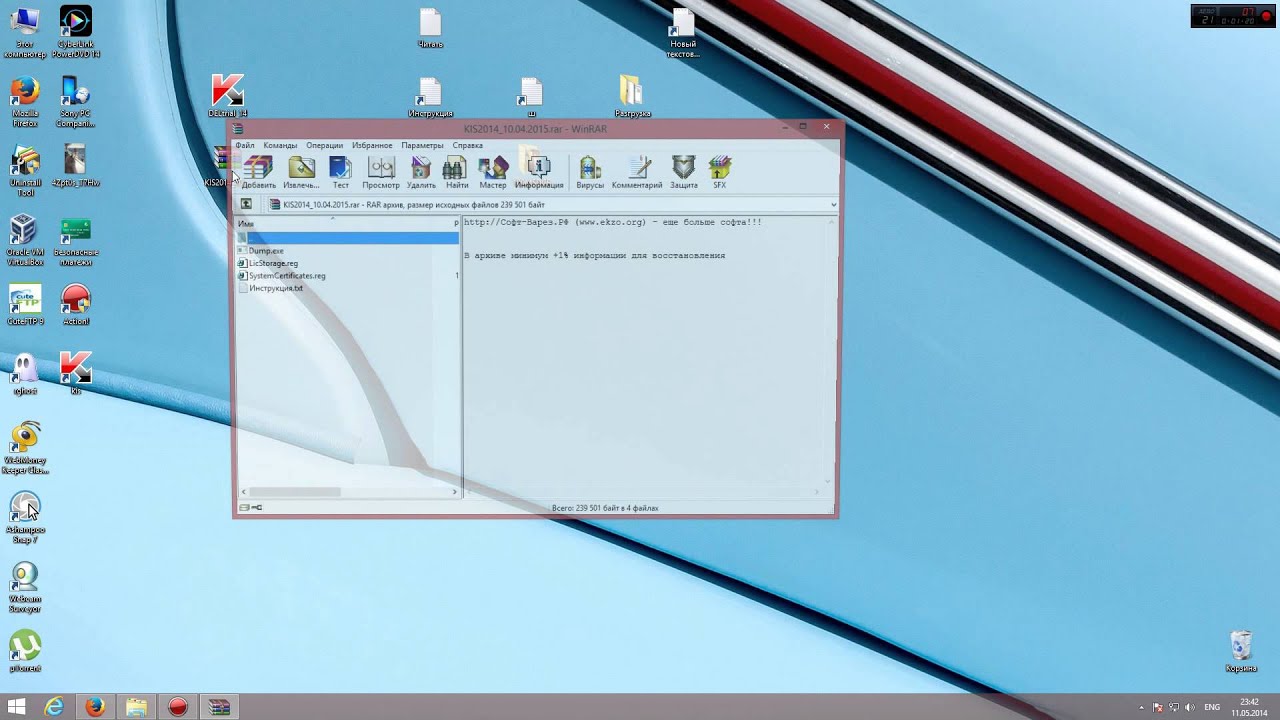
Task: Select the Oracle VM VirtualBox shortcut
Action: 25,240
